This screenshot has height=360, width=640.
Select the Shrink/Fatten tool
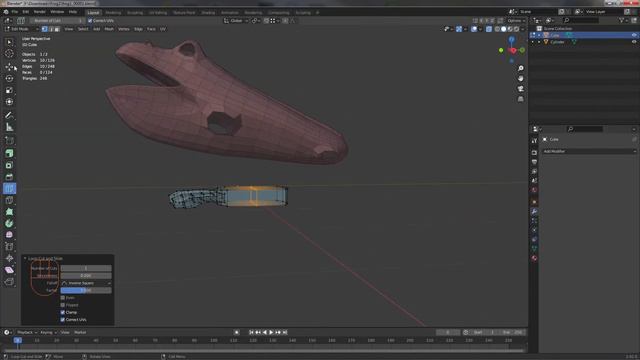click(9, 258)
